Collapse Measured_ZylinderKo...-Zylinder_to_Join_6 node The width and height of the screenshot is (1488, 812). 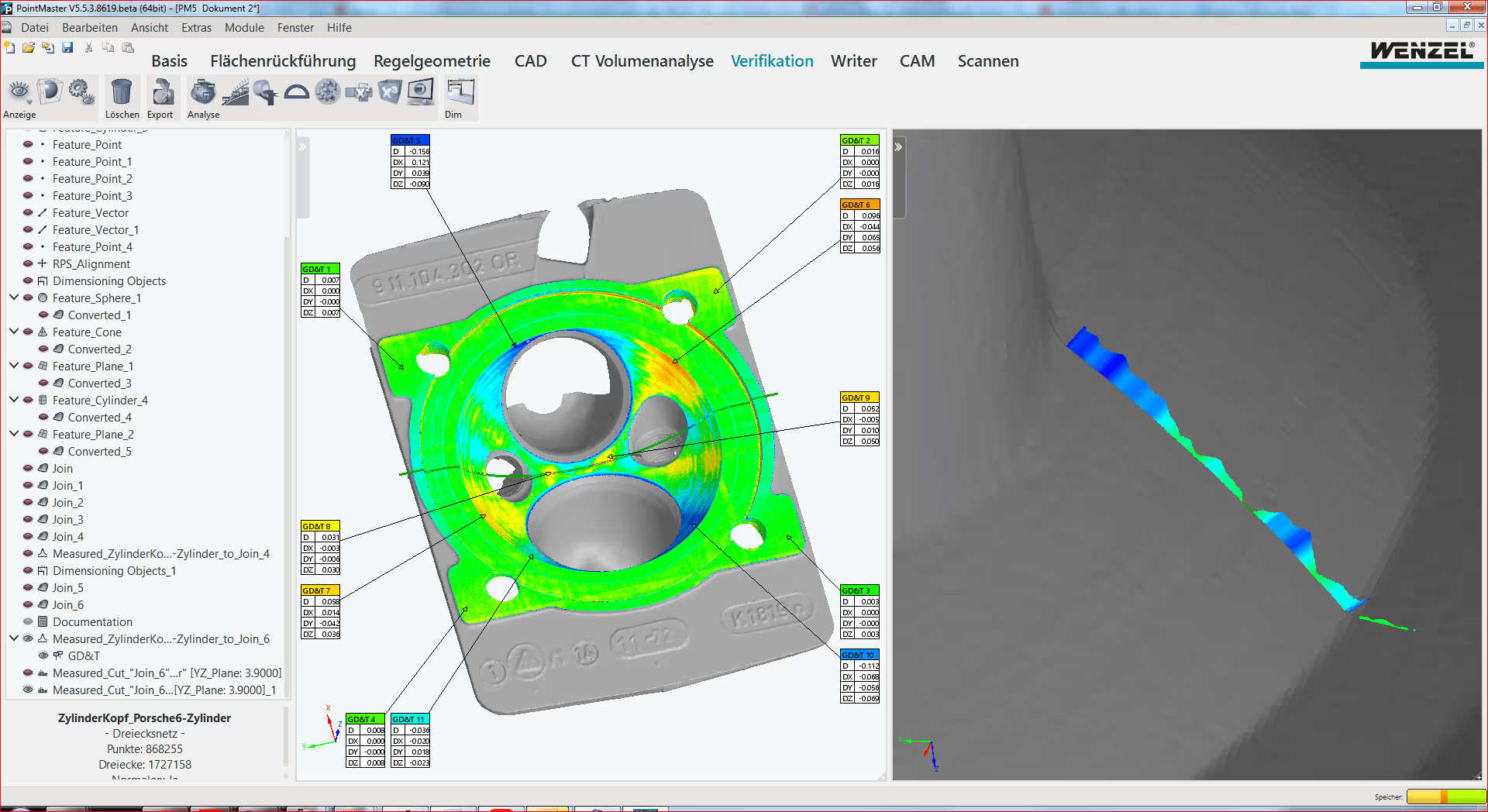coord(14,638)
